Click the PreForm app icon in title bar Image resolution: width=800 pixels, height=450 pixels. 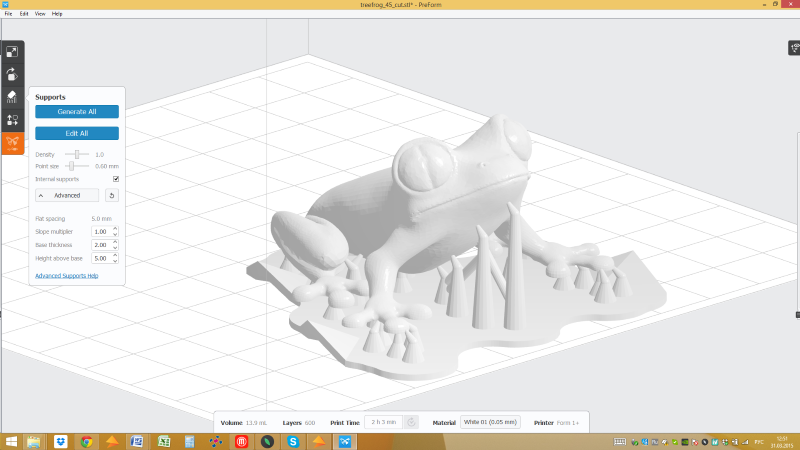(x=5, y=5)
